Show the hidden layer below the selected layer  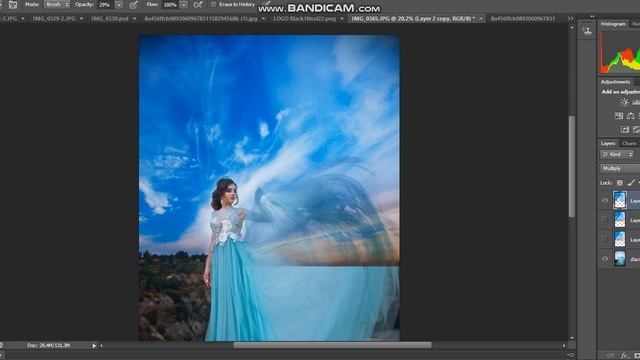[605, 220]
